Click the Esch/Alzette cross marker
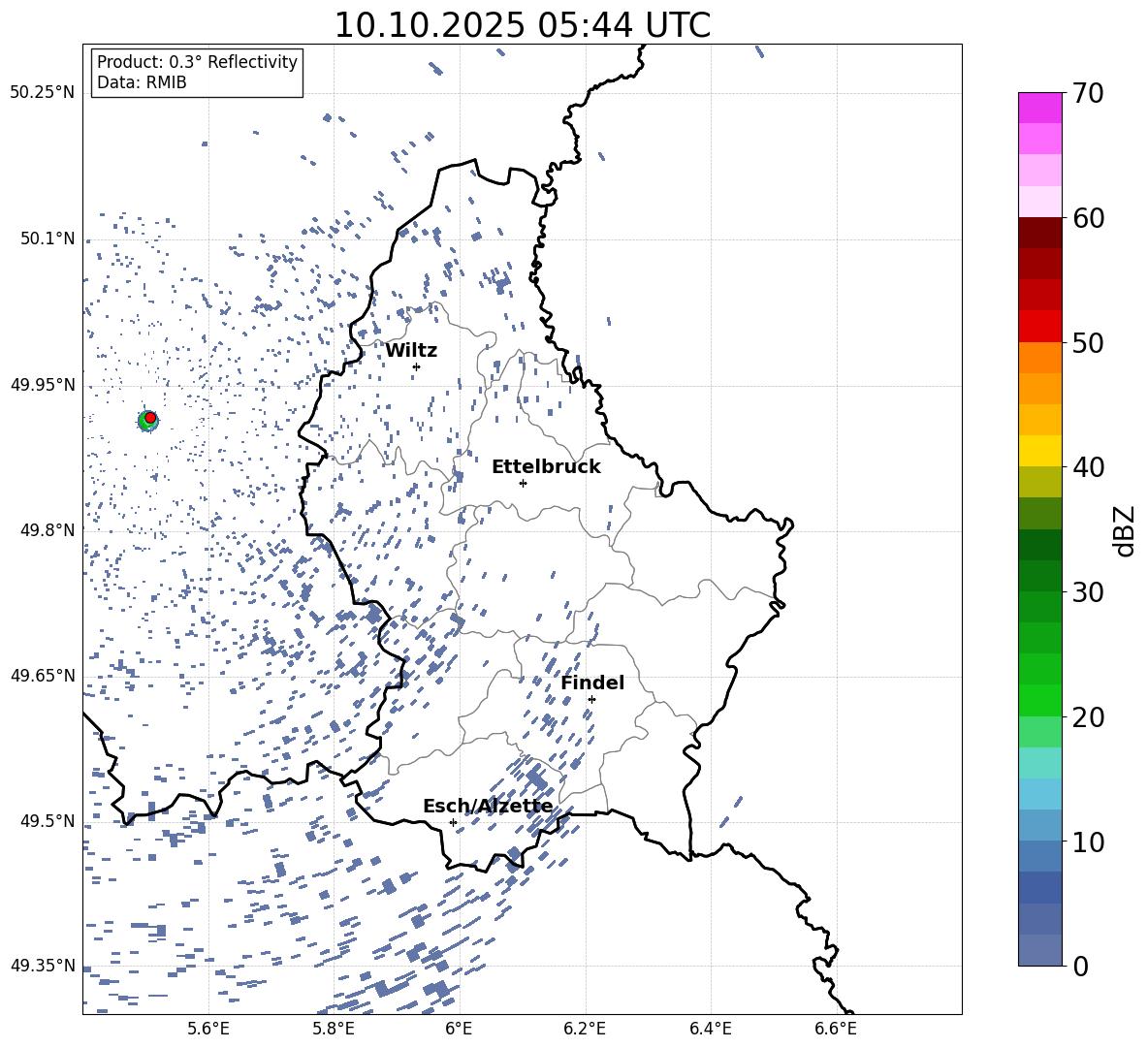The width and height of the screenshot is (1148, 1048). (453, 822)
